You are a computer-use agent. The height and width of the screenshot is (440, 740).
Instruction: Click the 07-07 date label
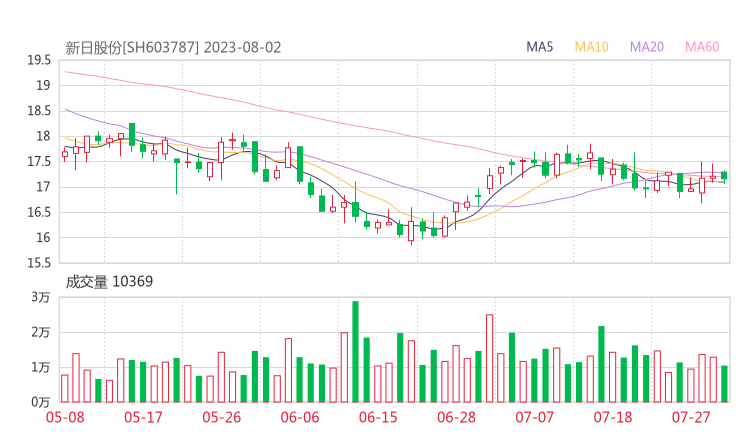pyautogui.click(x=534, y=417)
